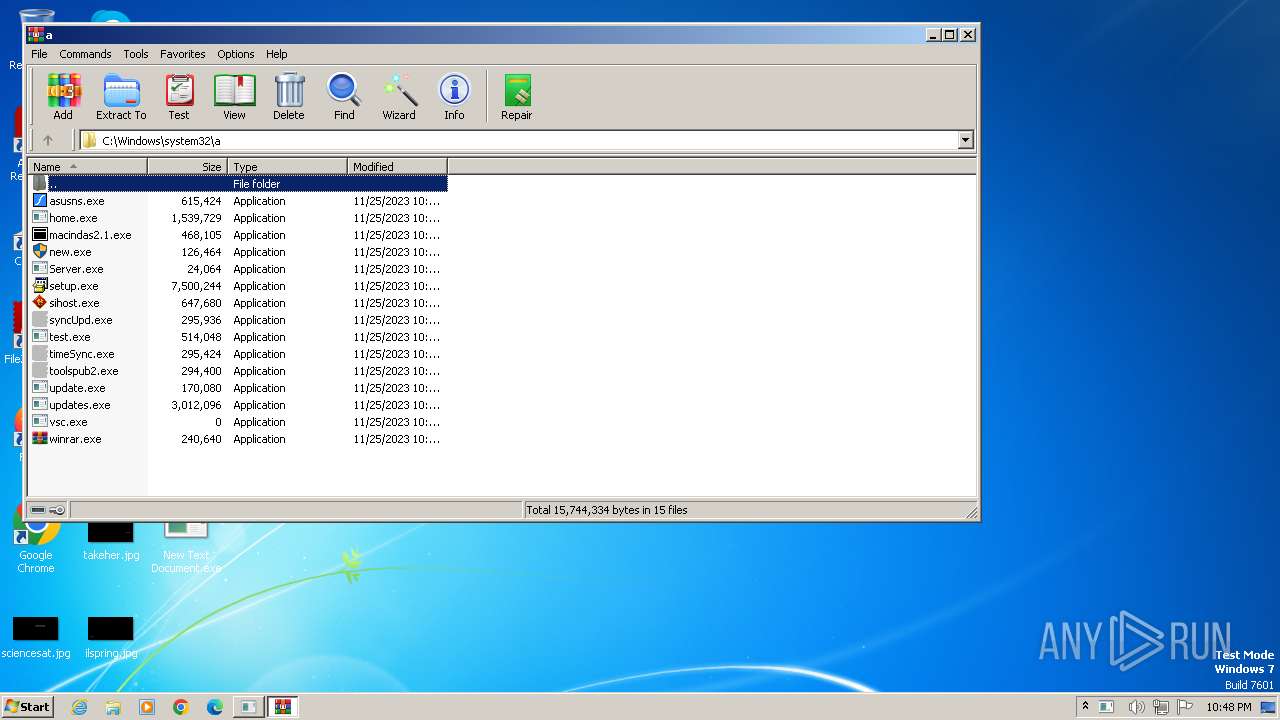Click the volume speaker tray icon
1280x720 pixels.
point(1136,707)
